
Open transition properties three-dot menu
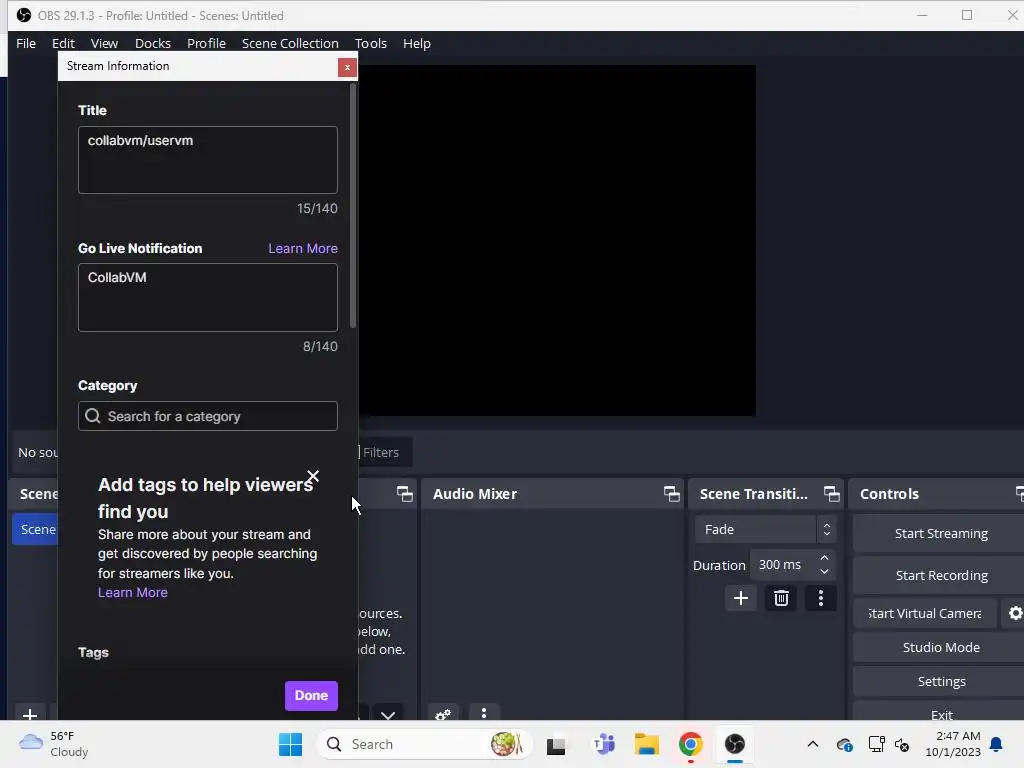coord(821,598)
